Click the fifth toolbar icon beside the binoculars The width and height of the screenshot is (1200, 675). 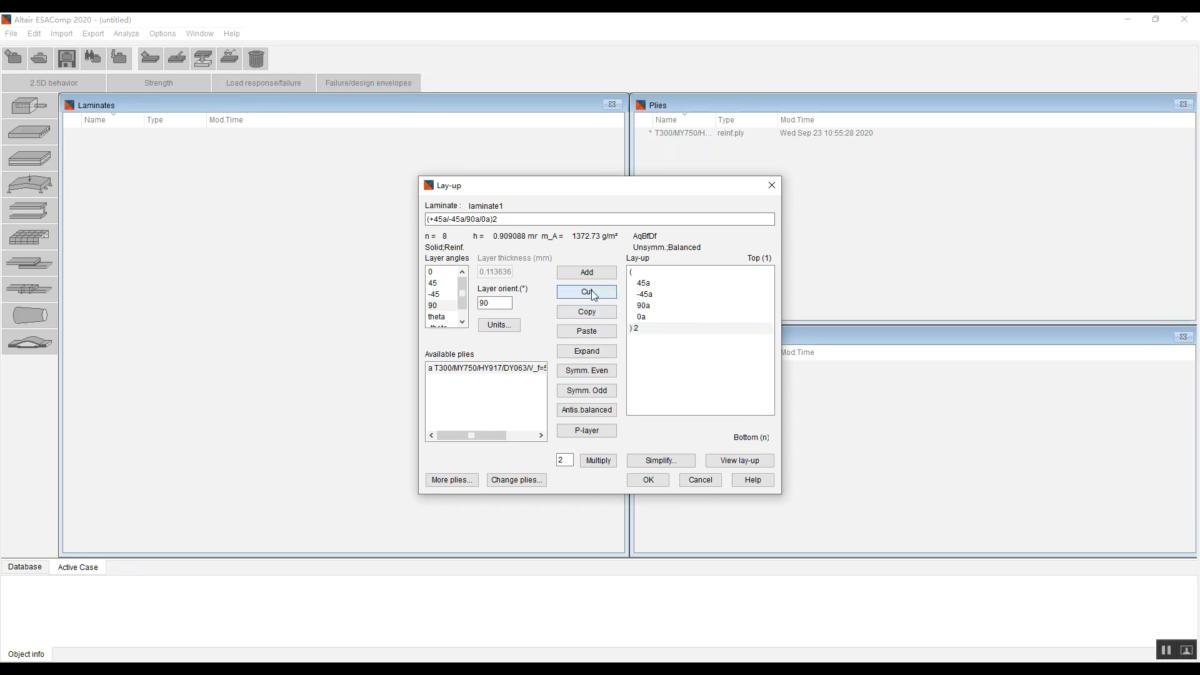coord(119,58)
